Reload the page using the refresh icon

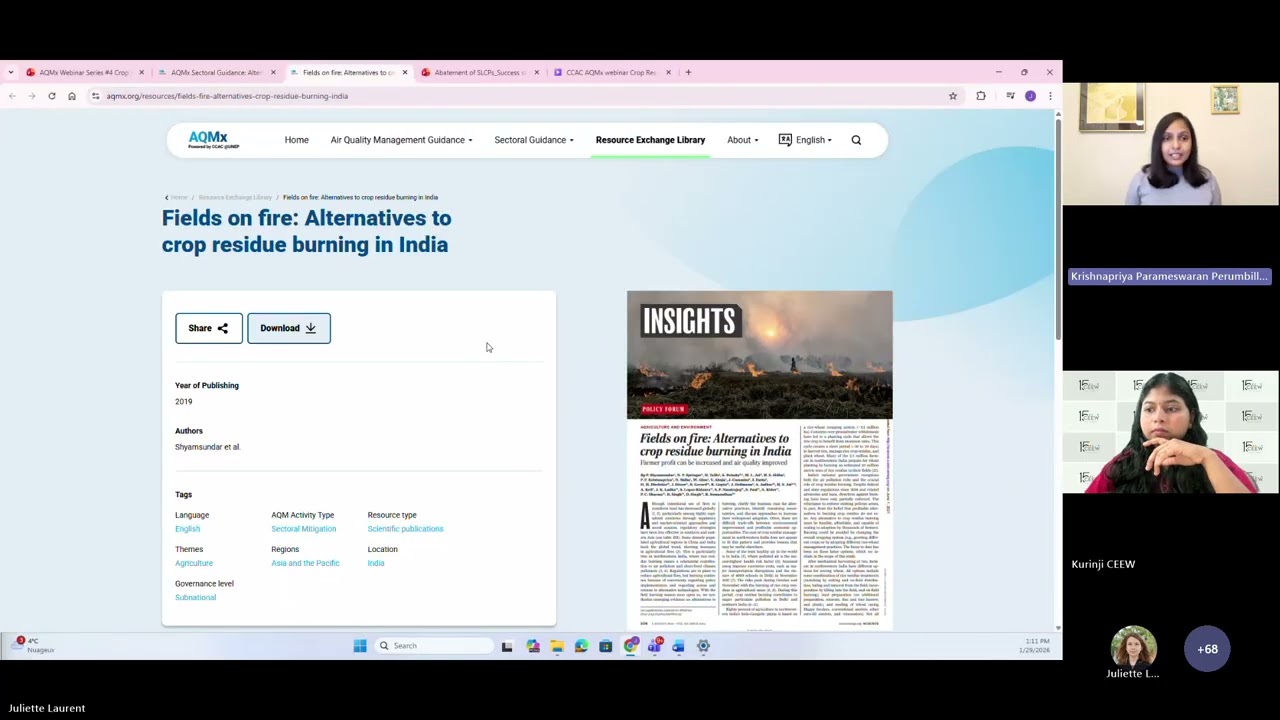click(52, 96)
